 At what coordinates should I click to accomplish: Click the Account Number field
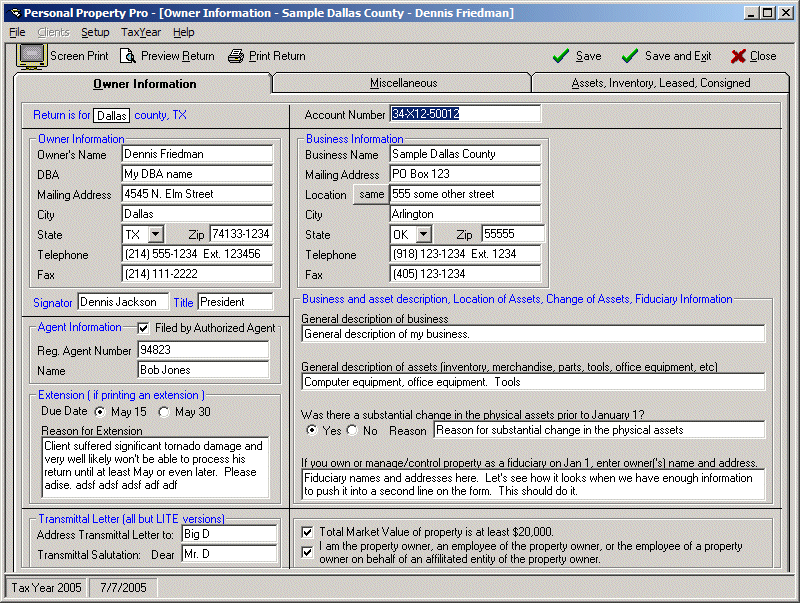(x=465, y=114)
